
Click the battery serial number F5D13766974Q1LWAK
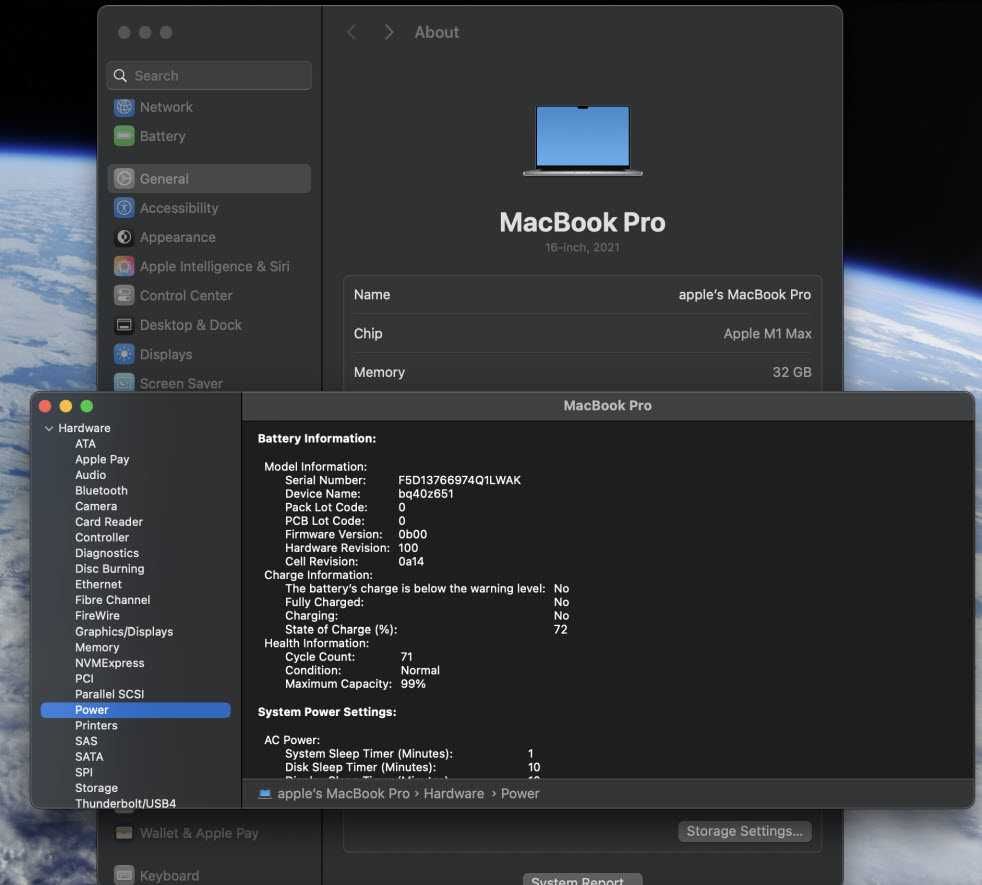pos(459,480)
